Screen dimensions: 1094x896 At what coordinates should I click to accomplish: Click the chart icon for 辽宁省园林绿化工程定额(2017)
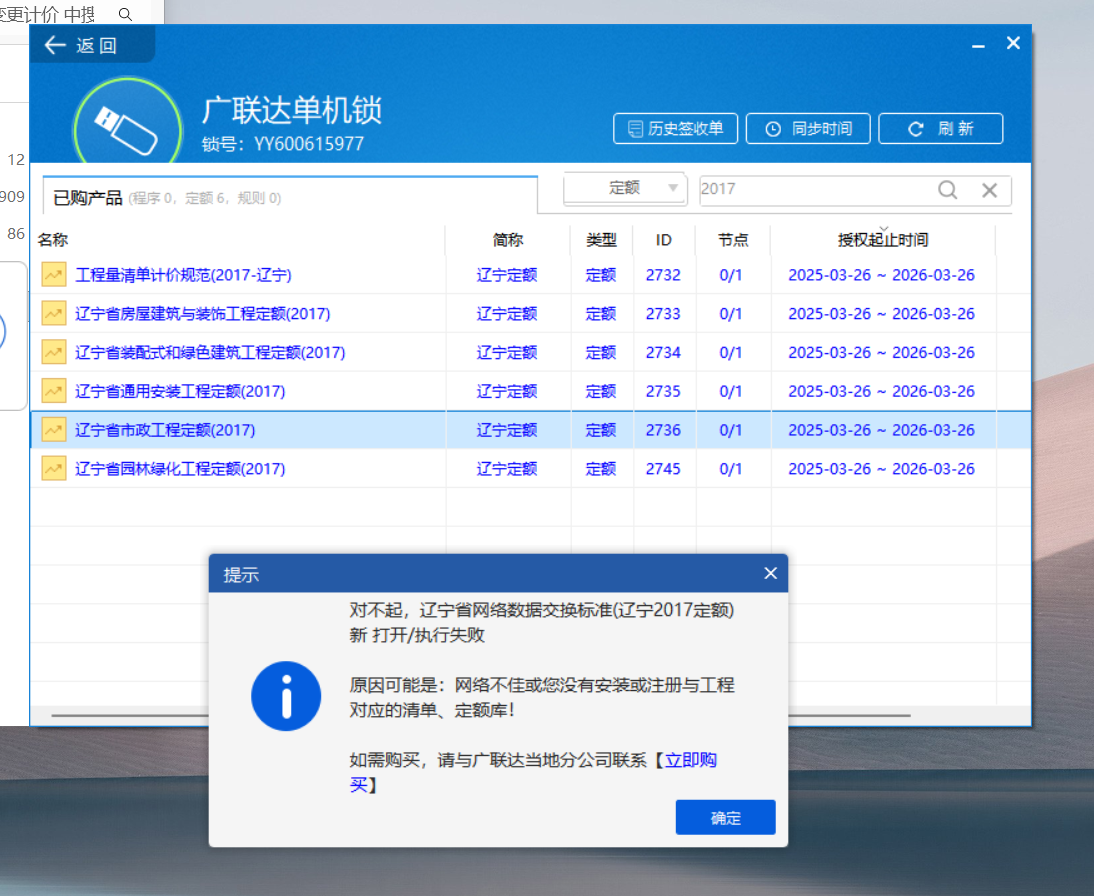coord(53,468)
